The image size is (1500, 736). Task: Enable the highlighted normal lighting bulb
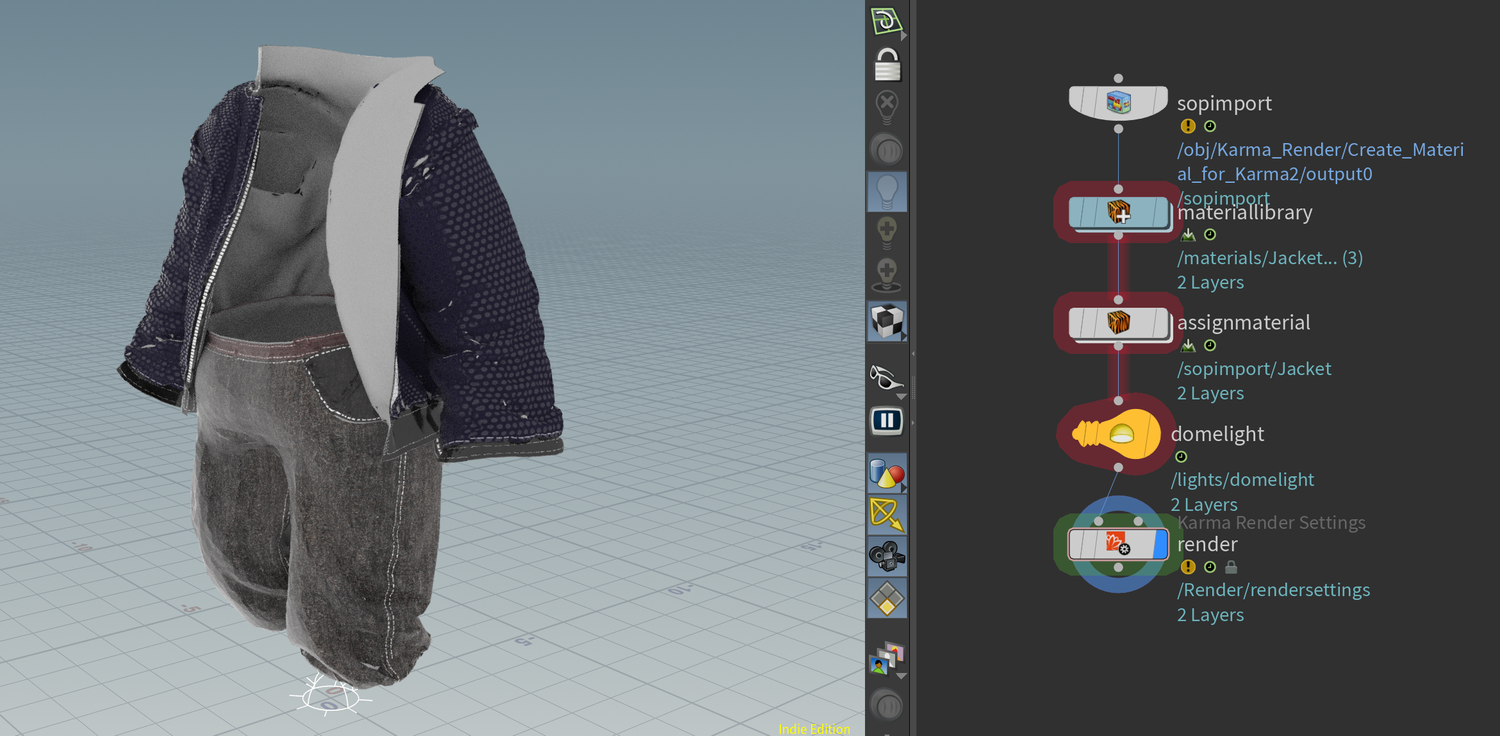887,191
